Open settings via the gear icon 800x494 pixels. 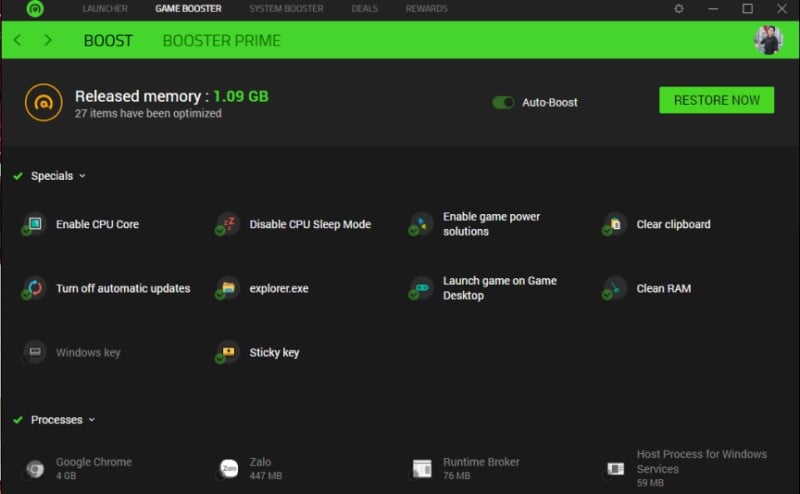[x=679, y=8]
